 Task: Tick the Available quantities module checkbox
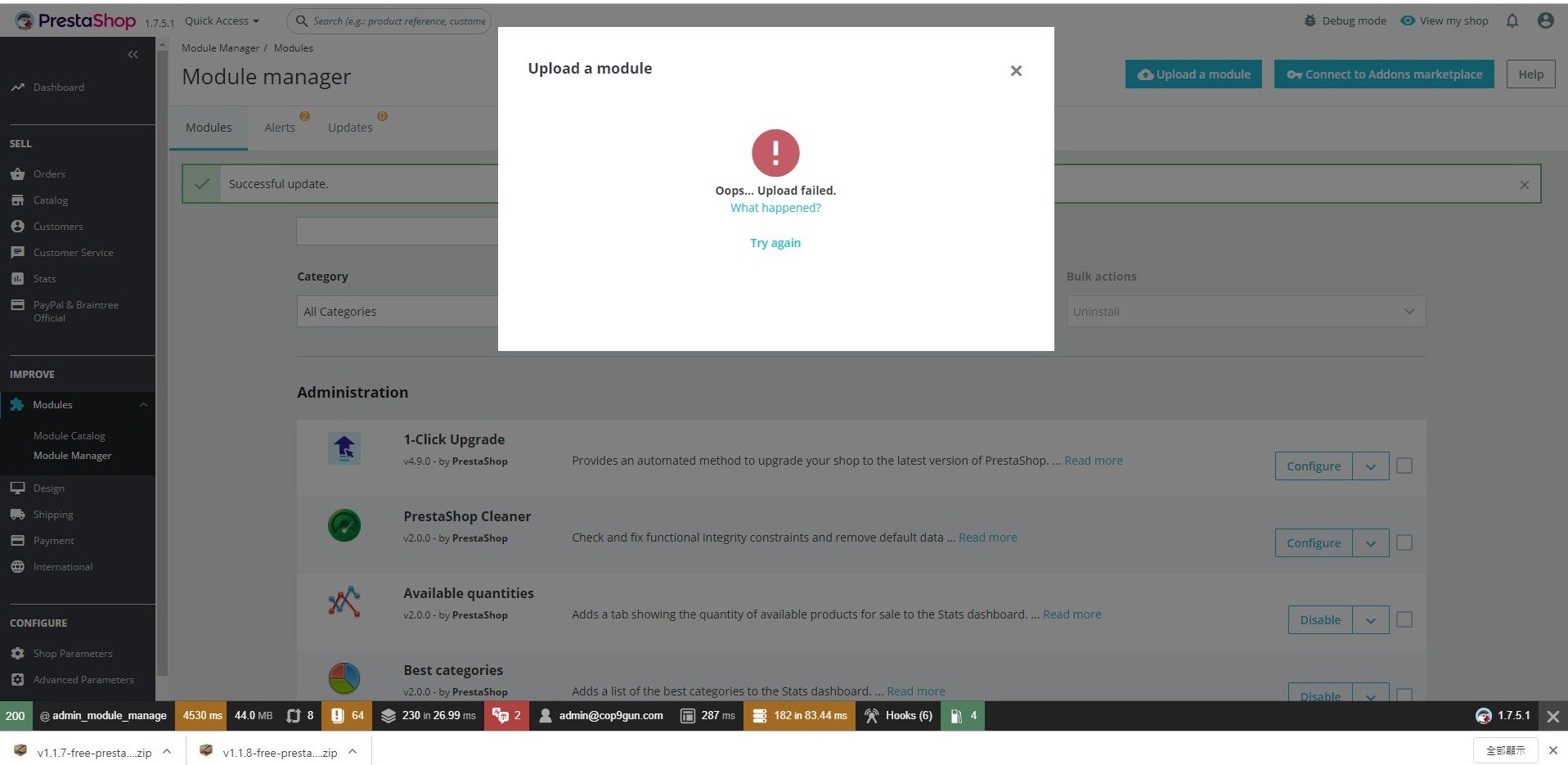[1404, 619]
